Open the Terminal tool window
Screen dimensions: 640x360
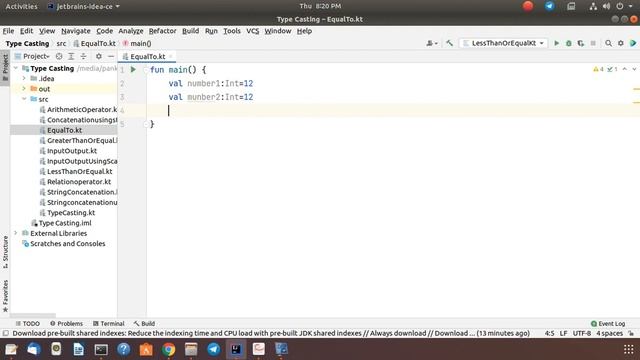click(x=109, y=323)
